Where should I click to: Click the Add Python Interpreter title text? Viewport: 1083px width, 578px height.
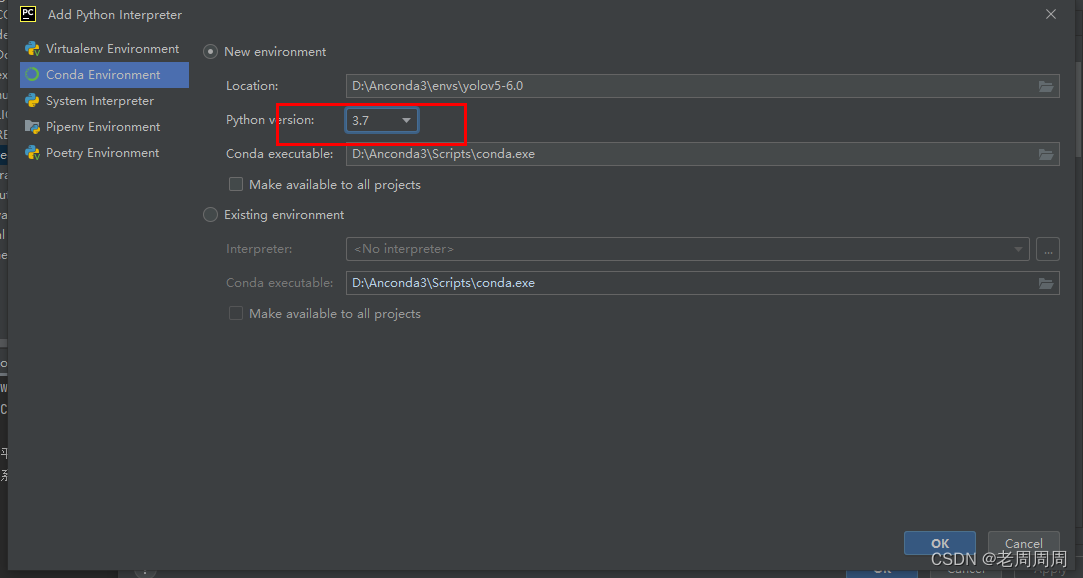click(x=115, y=15)
